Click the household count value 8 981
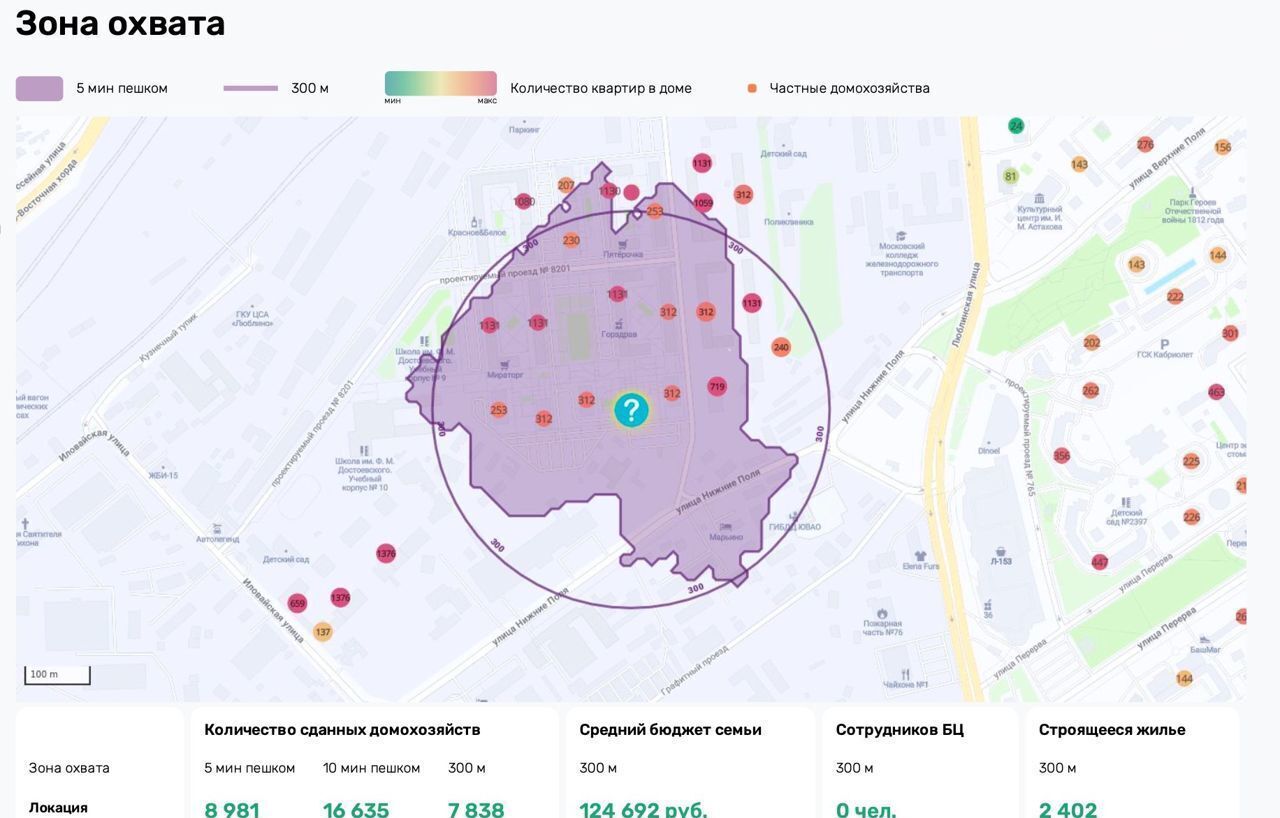This screenshot has width=1280, height=818. [x=232, y=809]
